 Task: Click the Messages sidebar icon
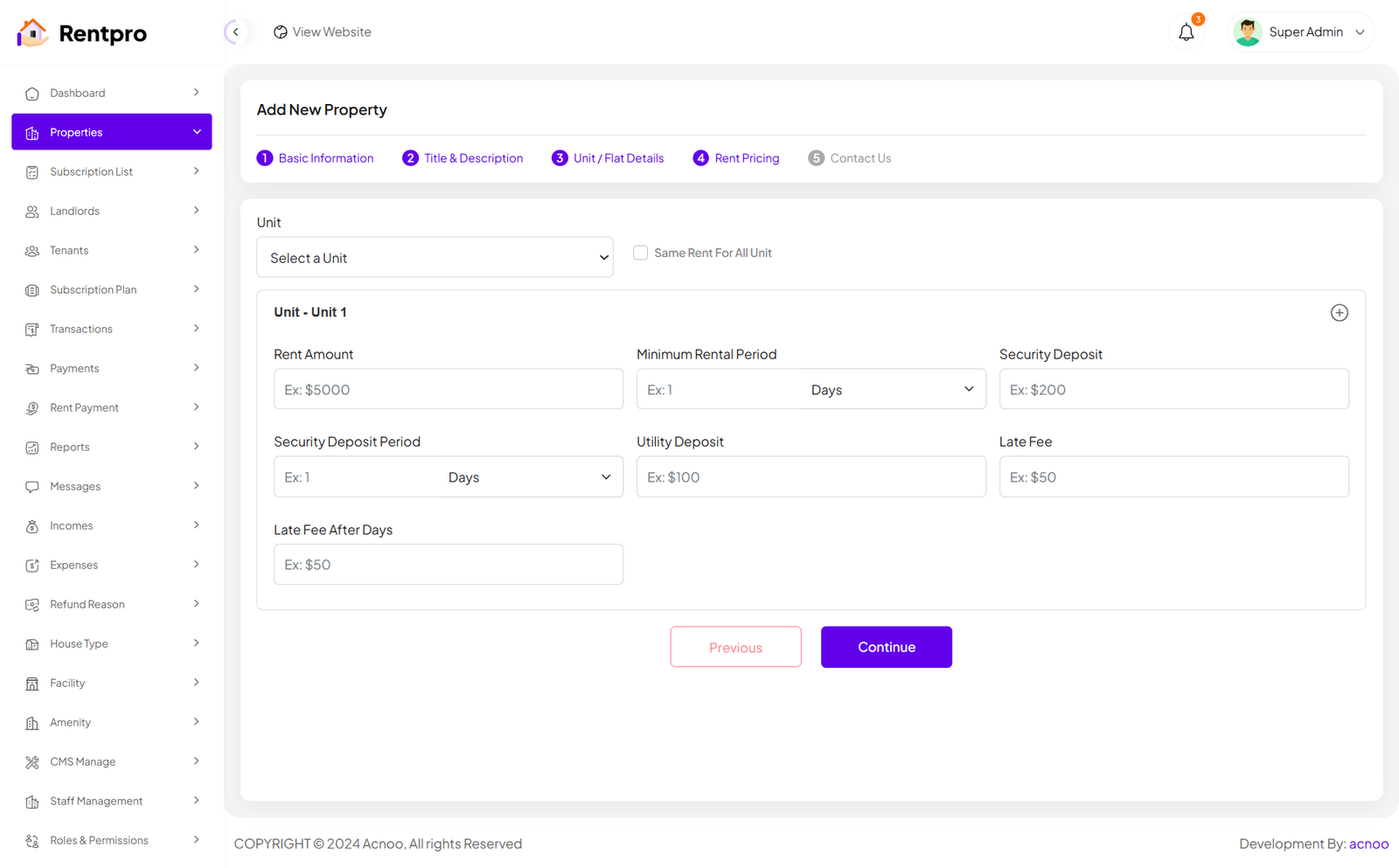point(32,487)
